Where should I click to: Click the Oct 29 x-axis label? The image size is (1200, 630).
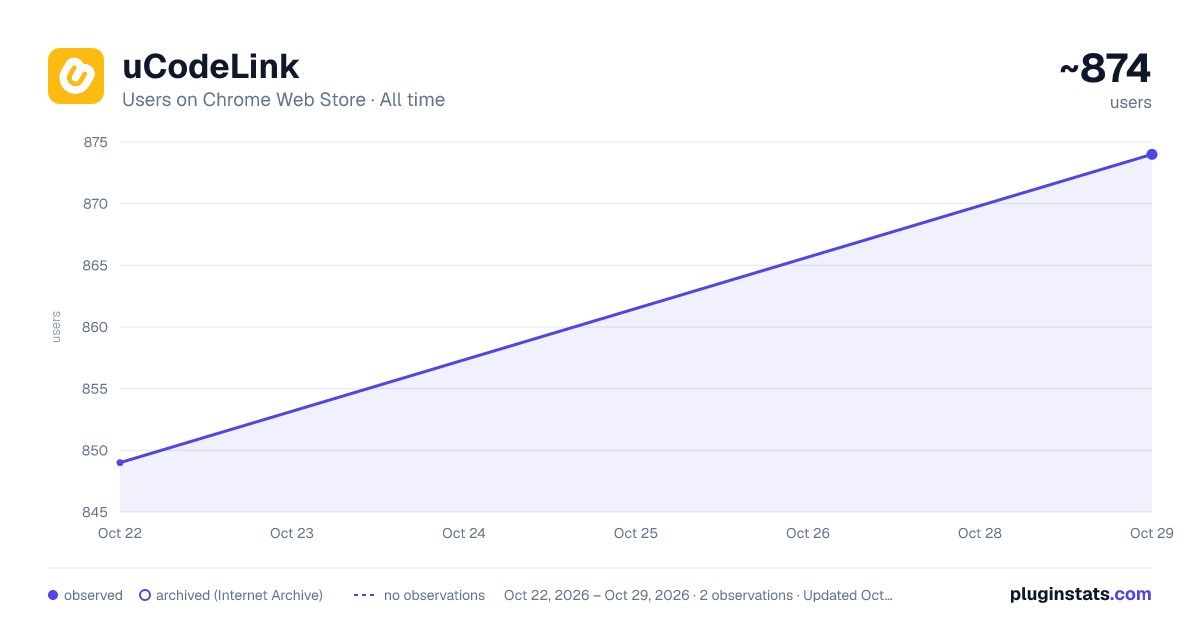1152,533
